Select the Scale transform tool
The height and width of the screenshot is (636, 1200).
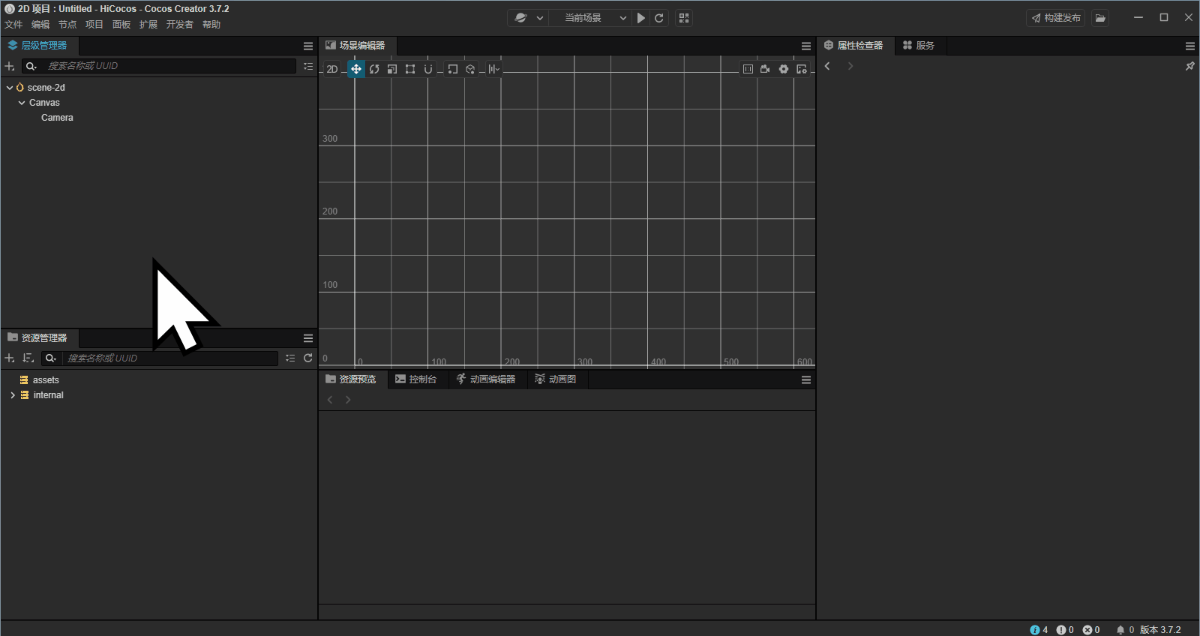[x=392, y=69]
